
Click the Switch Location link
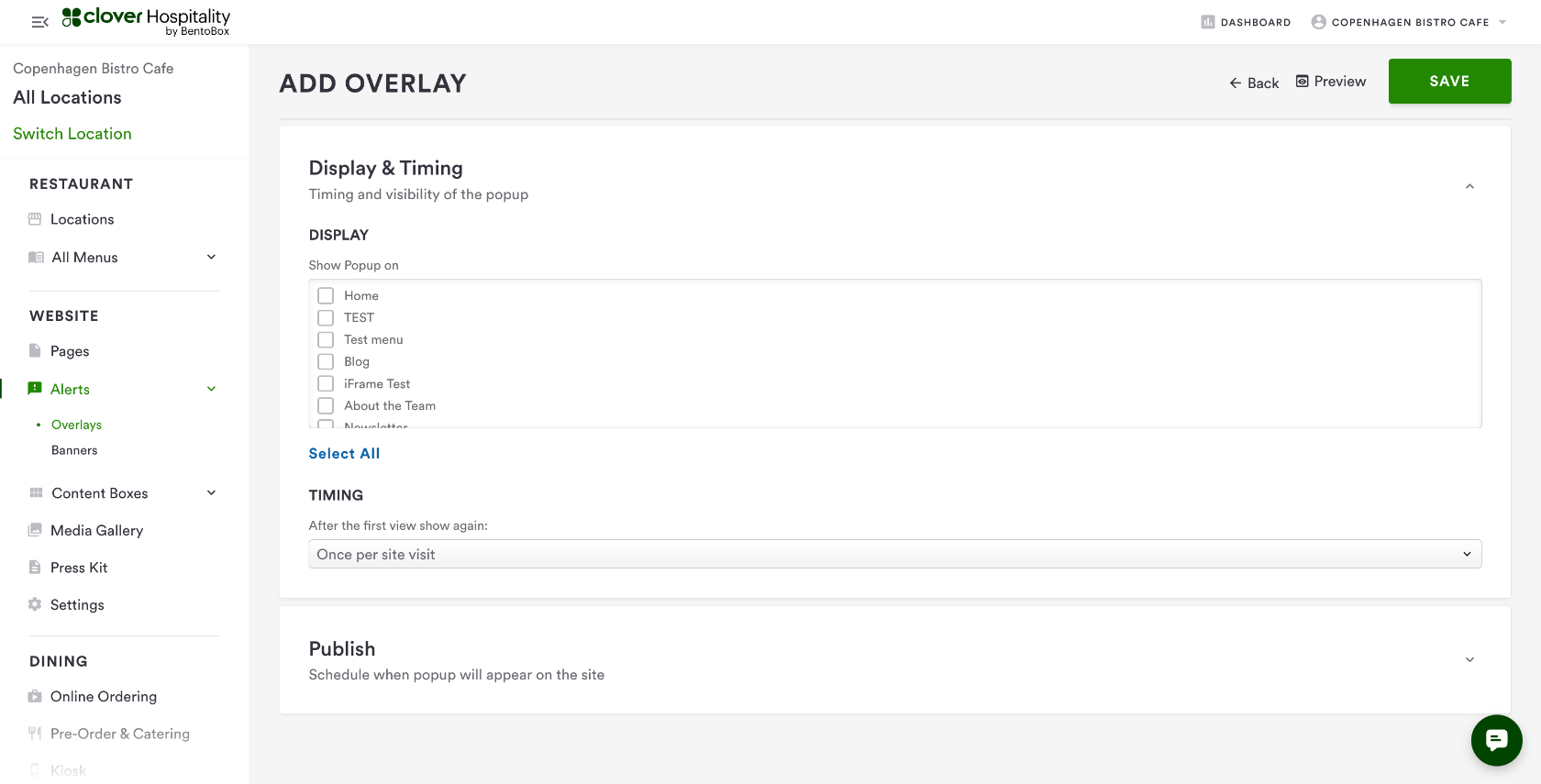72,134
